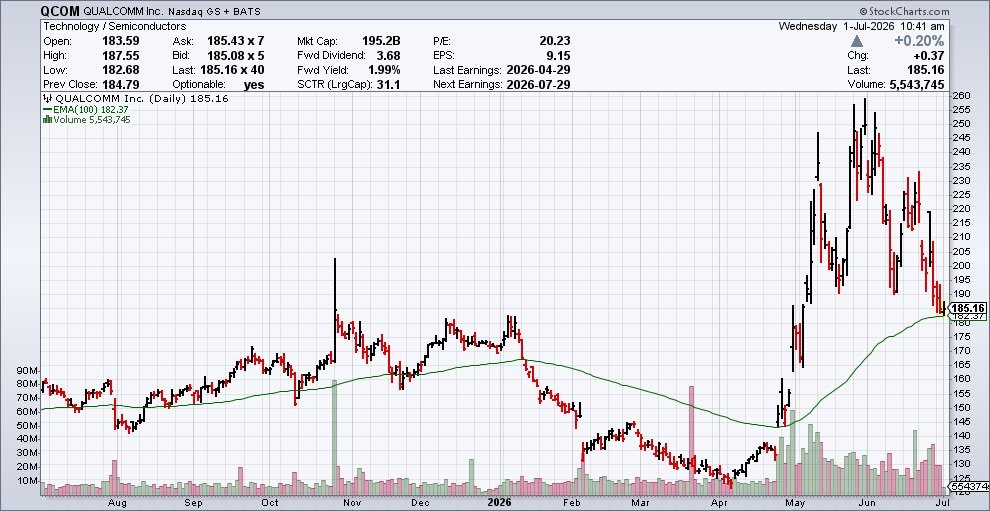Image resolution: width=990 pixels, height=511 pixels.
Task: Click the QUALCOMM Inc. company name in the header
Action: click(122, 12)
